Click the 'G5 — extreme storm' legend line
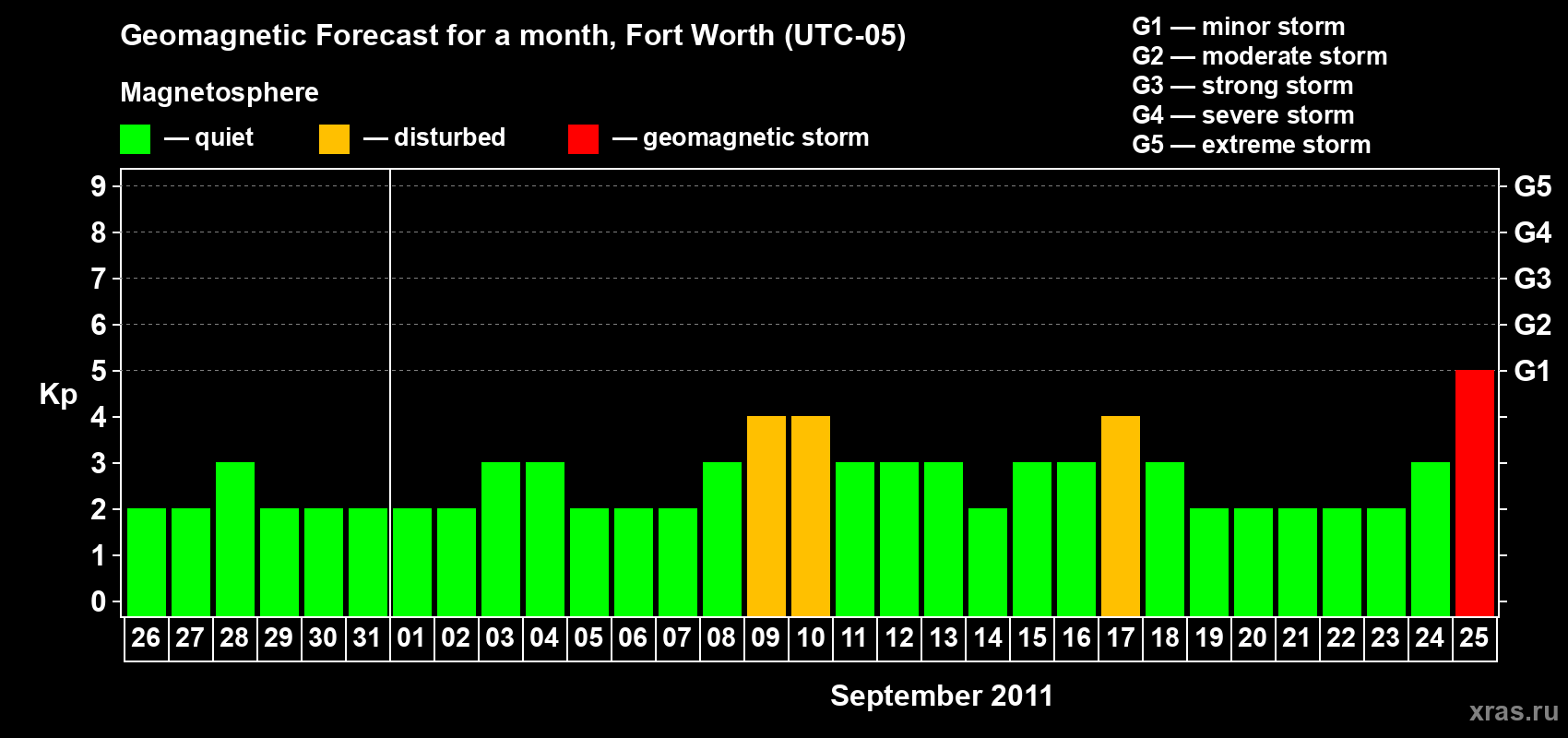Image resolution: width=1568 pixels, height=738 pixels. [1252, 145]
